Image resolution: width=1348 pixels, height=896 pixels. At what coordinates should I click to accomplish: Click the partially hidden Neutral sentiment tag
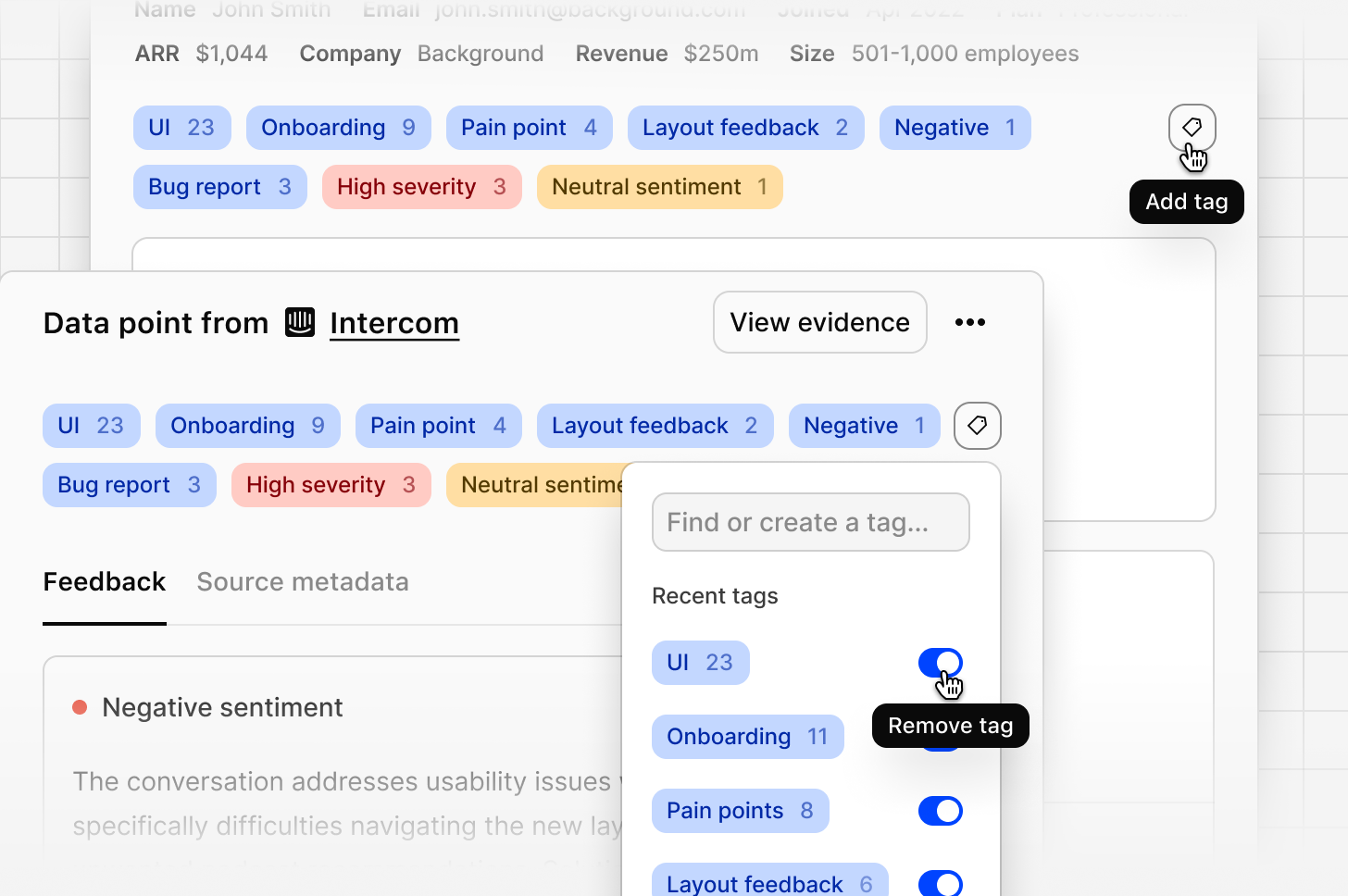pyautogui.click(x=534, y=485)
